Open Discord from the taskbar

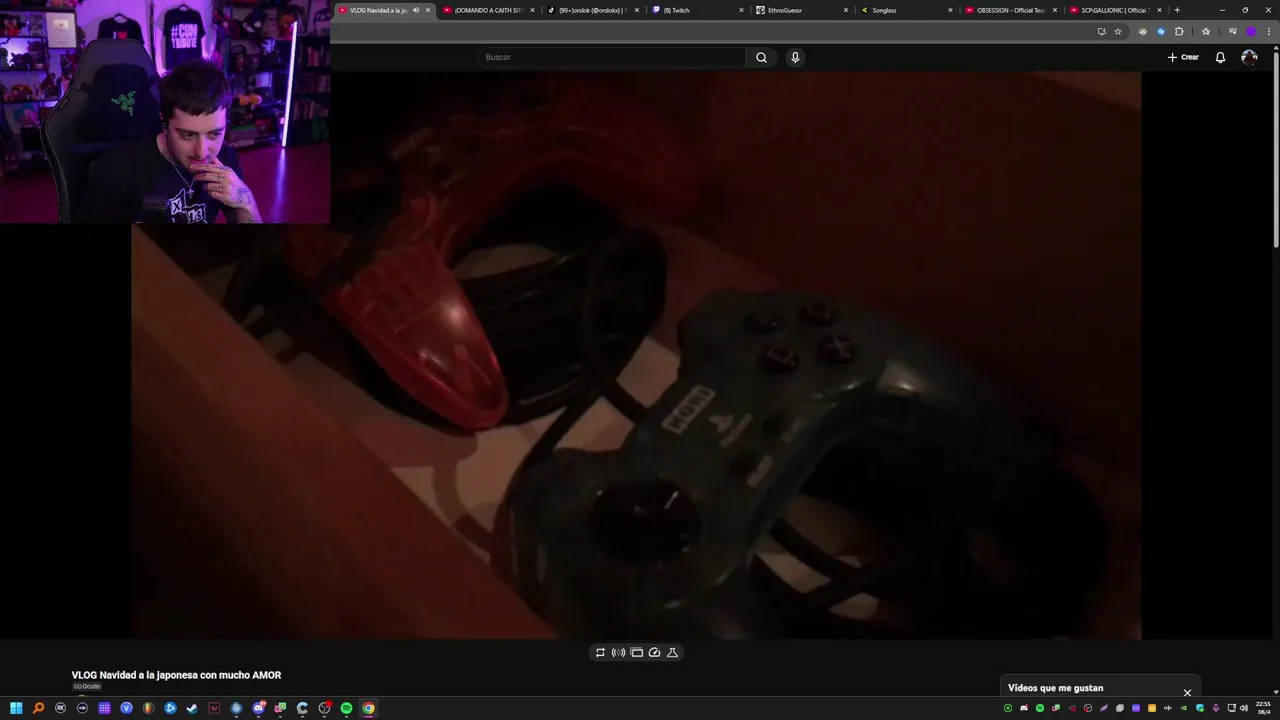click(x=259, y=708)
